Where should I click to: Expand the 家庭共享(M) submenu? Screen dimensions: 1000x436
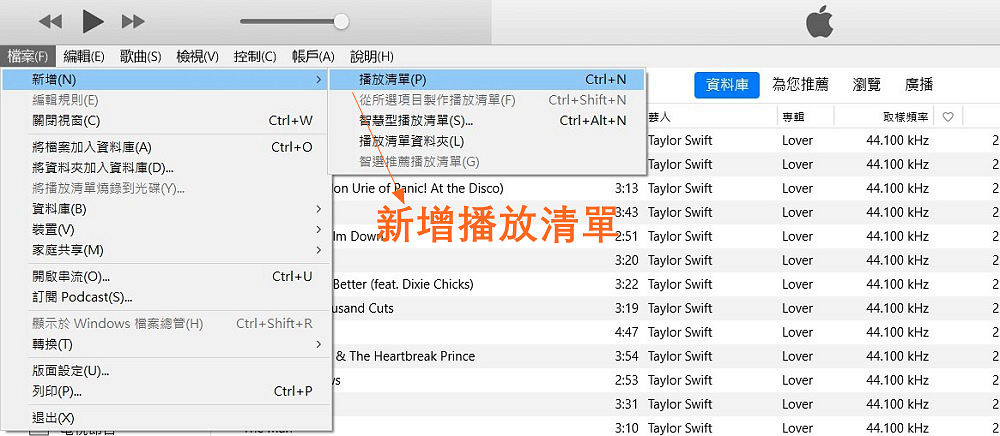(x=68, y=249)
